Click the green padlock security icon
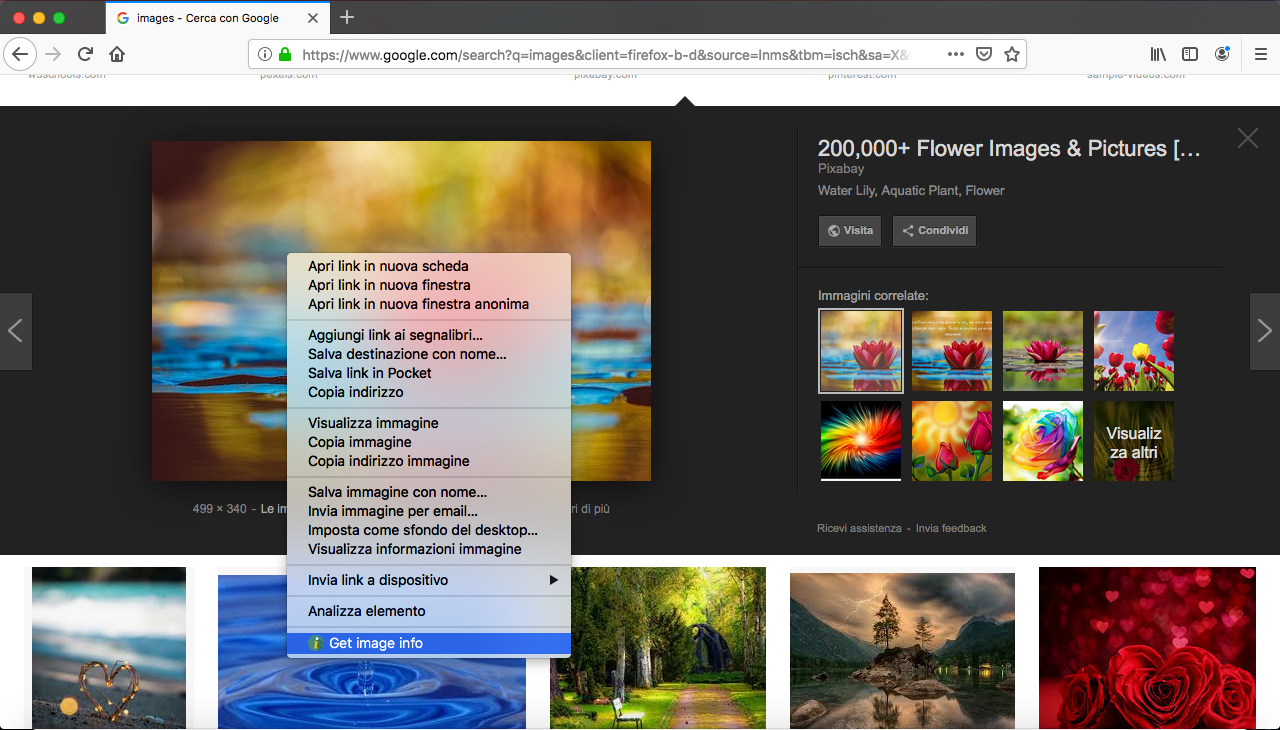This screenshot has height=730, width=1280. tap(285, 55)
